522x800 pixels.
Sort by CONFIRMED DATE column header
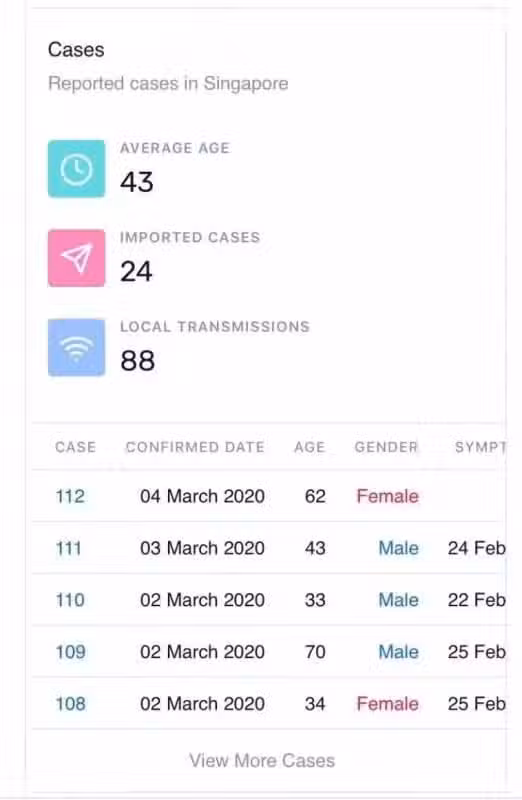195,447
